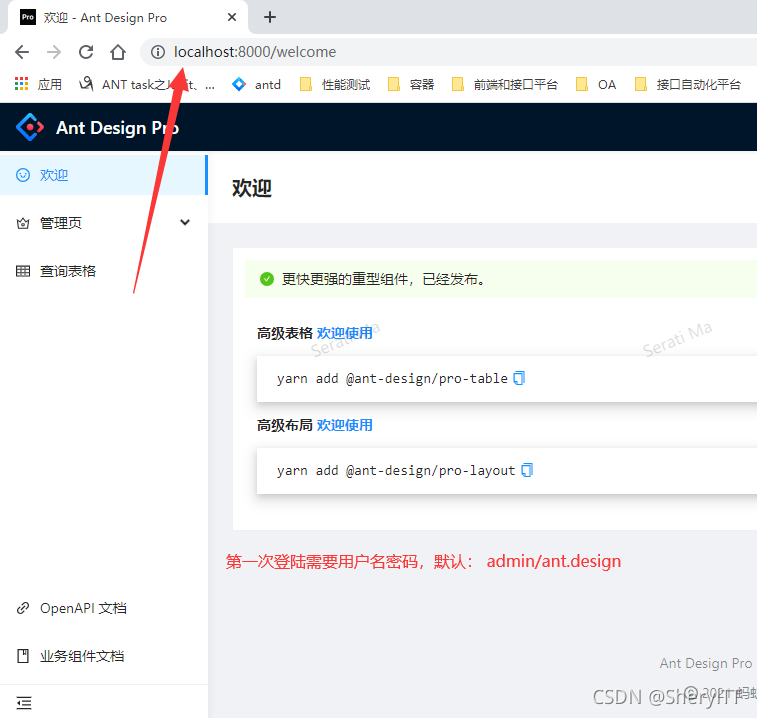Click the browser forward arrow
757x718 pixels.
(x=54, y=52)
